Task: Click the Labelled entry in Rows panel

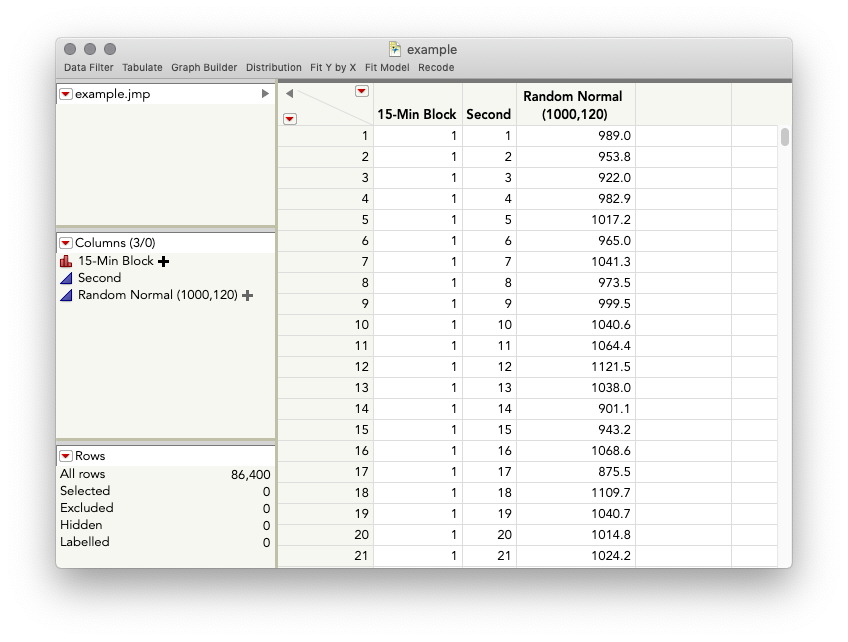Action: (85, 542)
